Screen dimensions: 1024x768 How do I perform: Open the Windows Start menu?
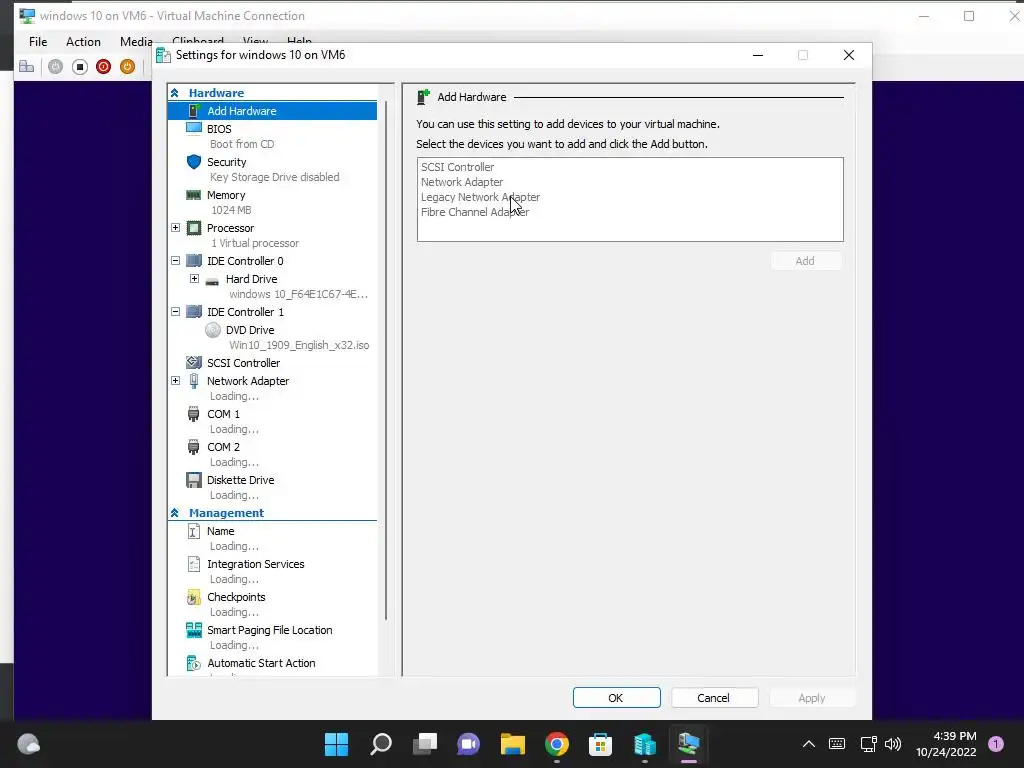click(336, 744)
